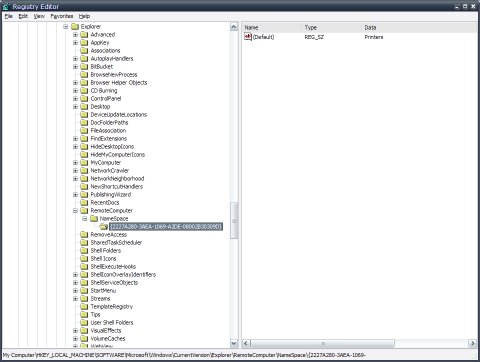Image resolution: width=480 pixels, height=362 pixels.
Task: Open the View menu
Action: [x=39, y=16]
